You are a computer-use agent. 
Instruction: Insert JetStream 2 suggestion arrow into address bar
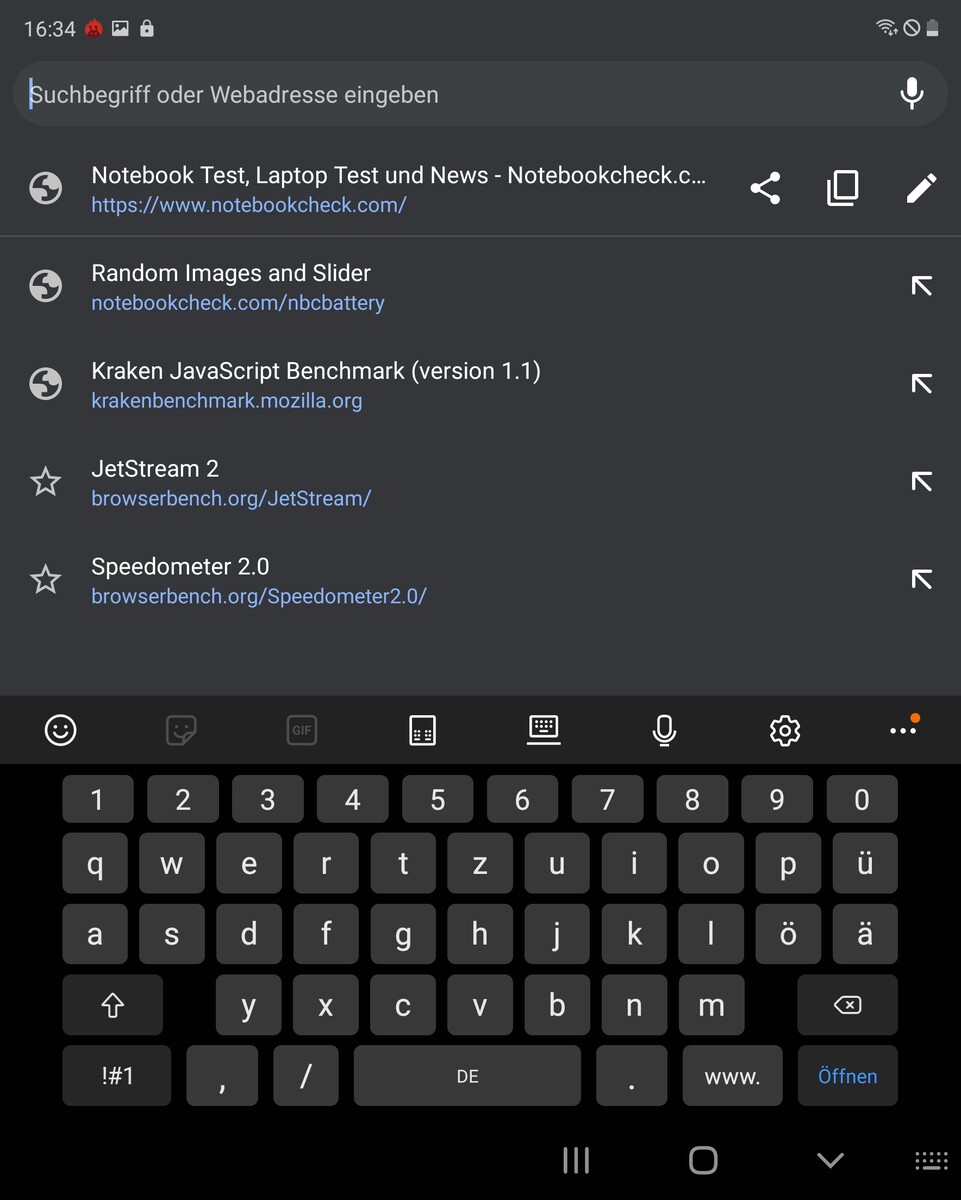(x=921, y=482)
